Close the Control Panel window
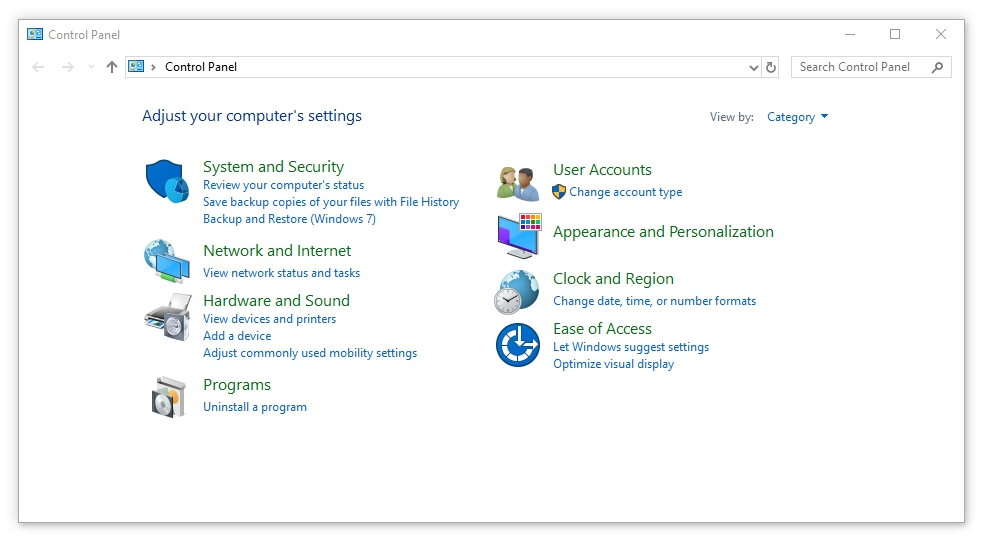 point(941,35)
